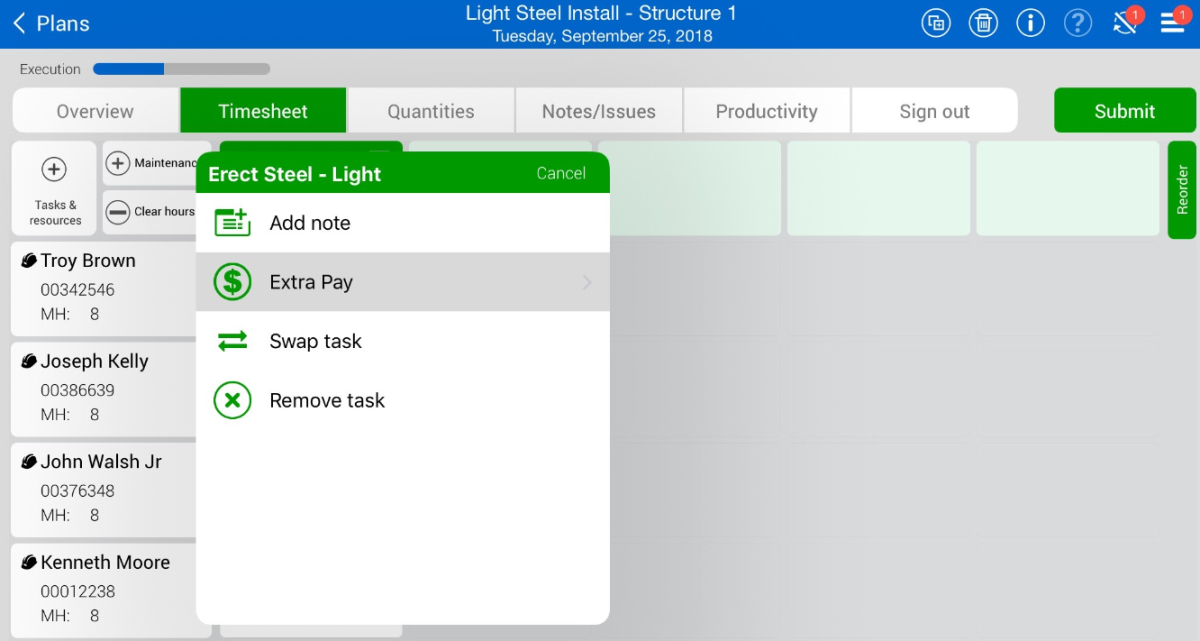The height and width of the screenshot is (641, 1200).
Task: Click the Add note icon
Action: coord(232,223)
